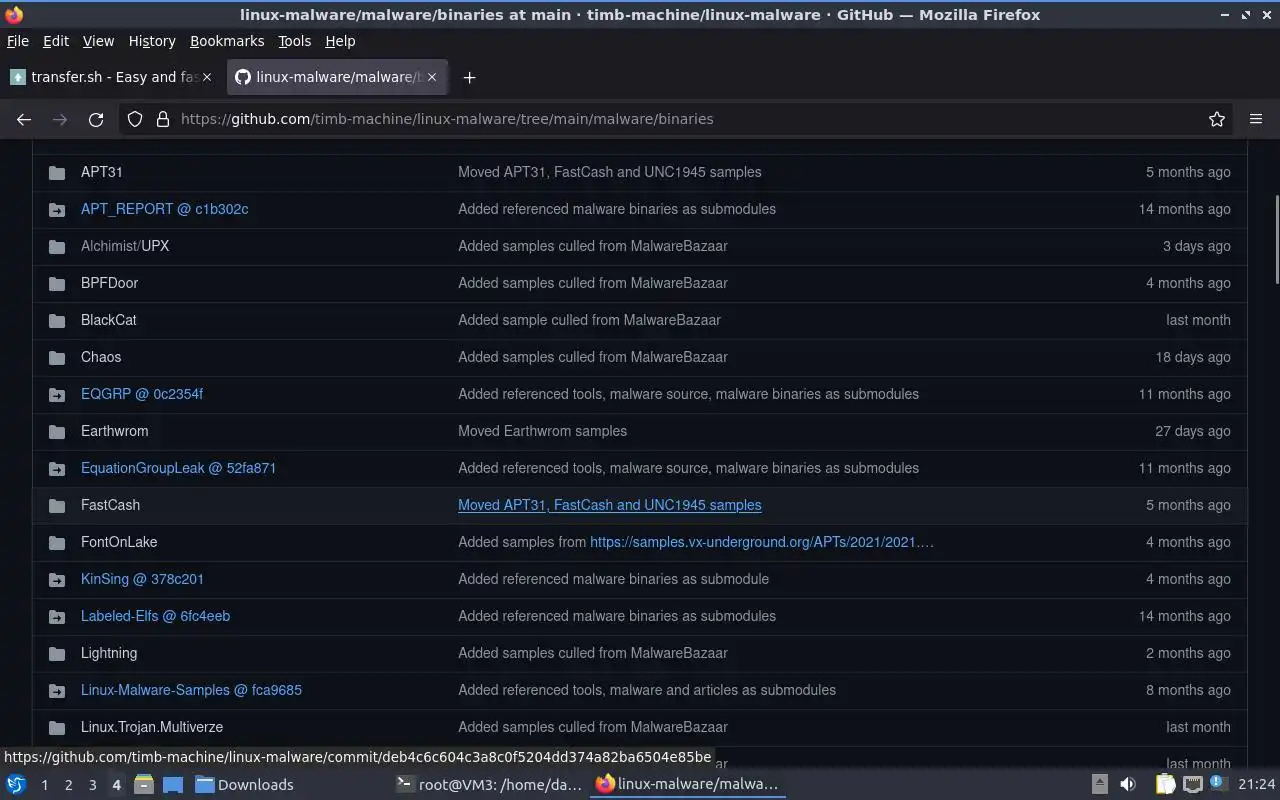Click folder icon next to APT31
This screenshot has width=1280, height=800.
pos(57,173)
